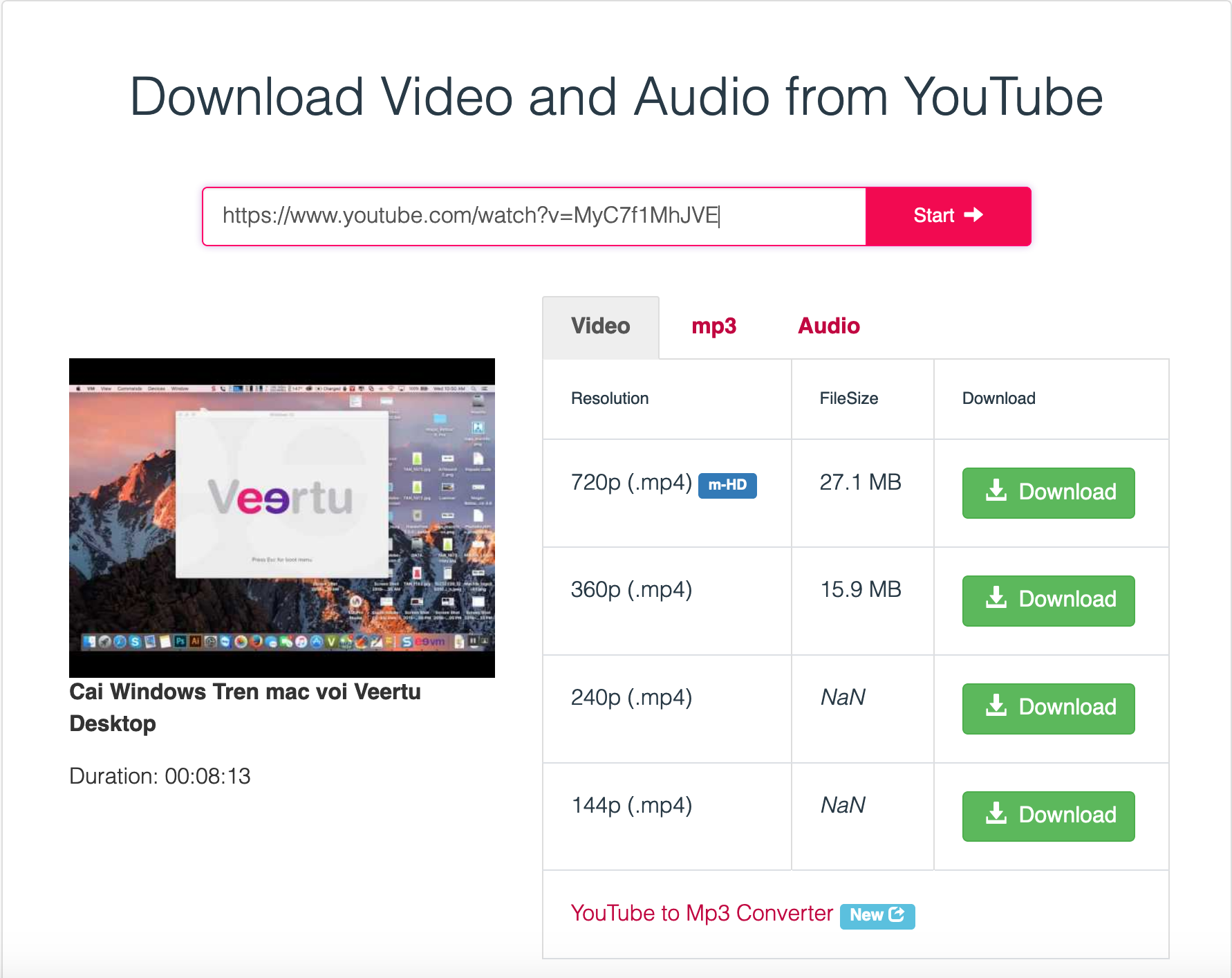Click the red Start button
The image size is (1232, 978).
point(948,216)
